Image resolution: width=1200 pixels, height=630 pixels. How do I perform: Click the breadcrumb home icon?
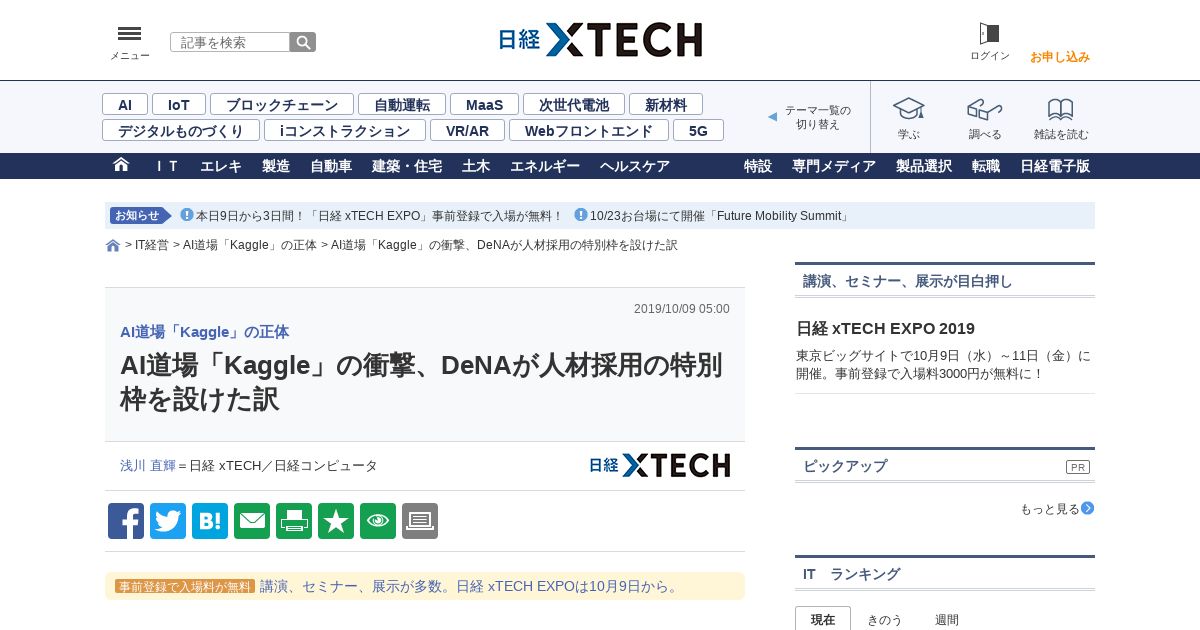113,246
